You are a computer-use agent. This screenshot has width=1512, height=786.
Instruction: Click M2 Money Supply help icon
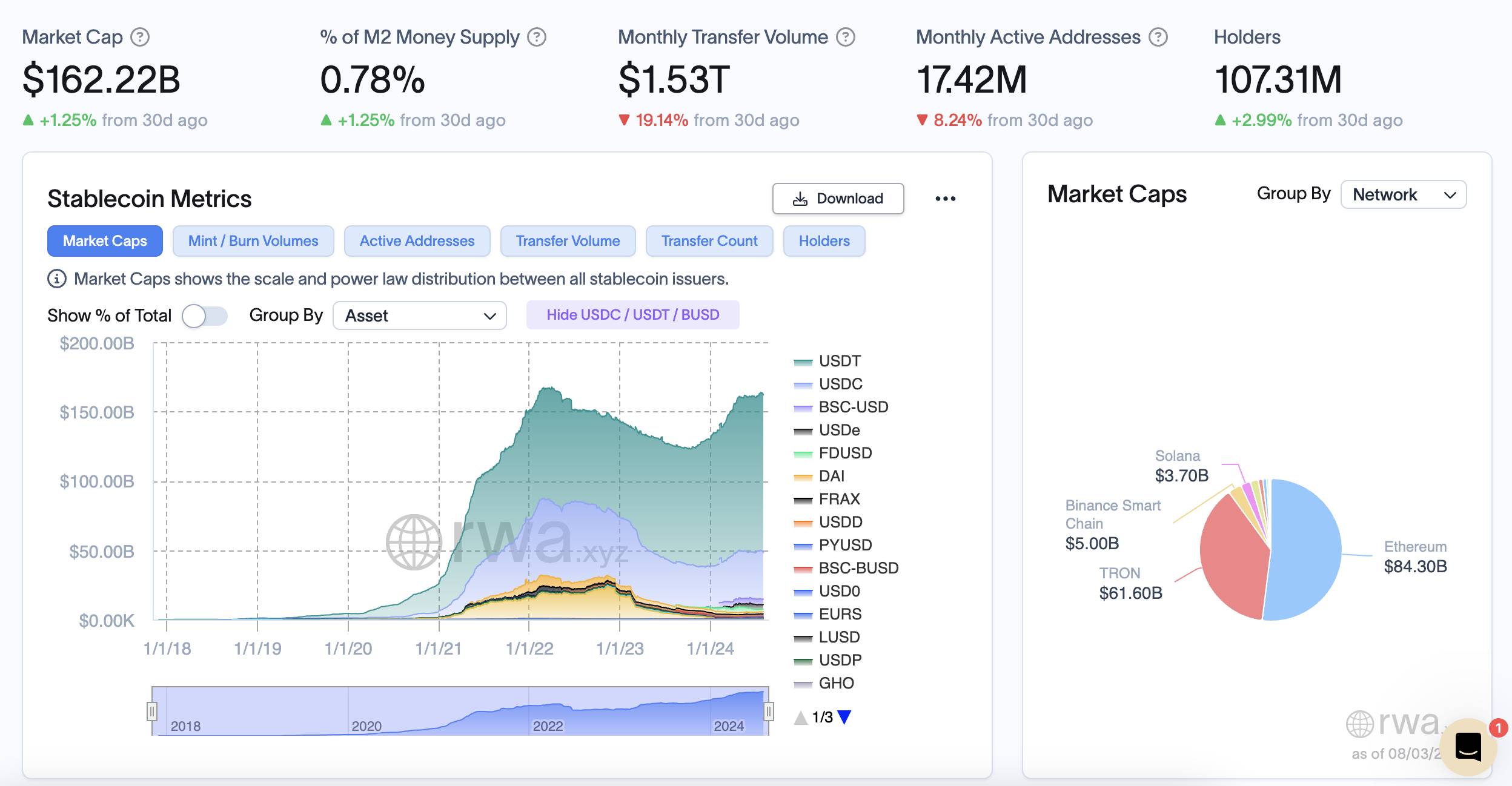click(x=536, y=38)
